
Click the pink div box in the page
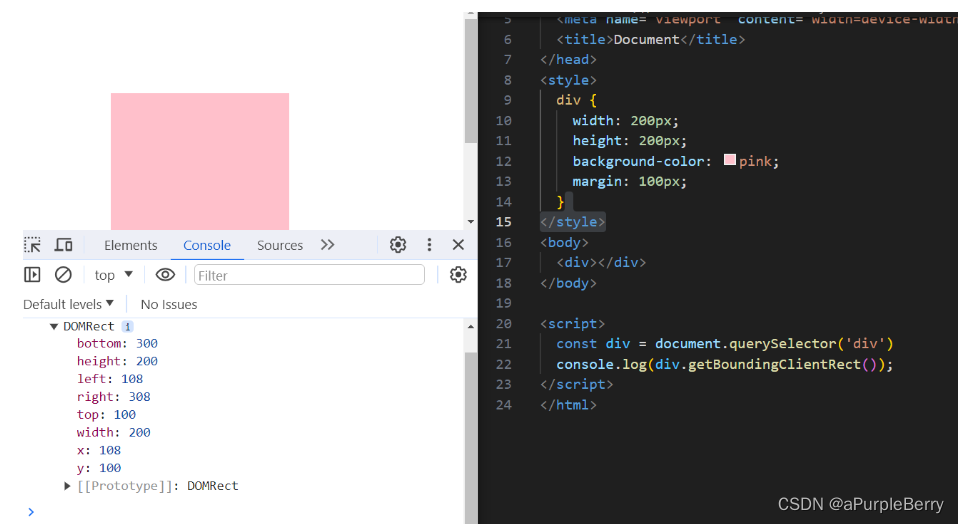pyautogui.click(x=200, y=161)
